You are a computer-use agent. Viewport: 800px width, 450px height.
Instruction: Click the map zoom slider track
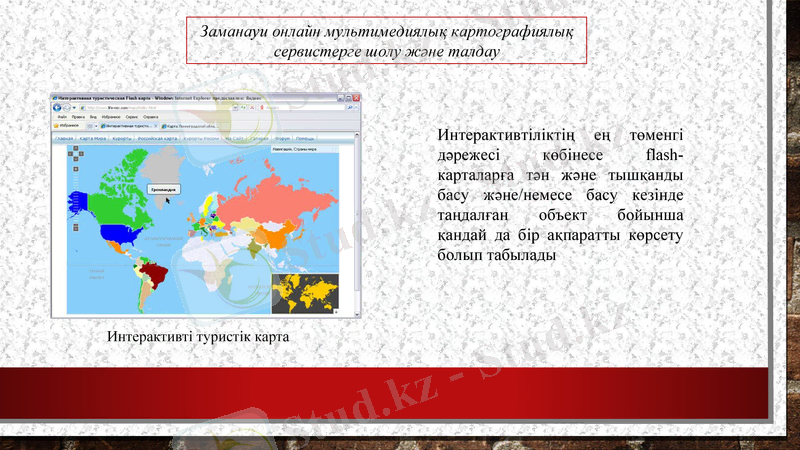coord(76,198)
